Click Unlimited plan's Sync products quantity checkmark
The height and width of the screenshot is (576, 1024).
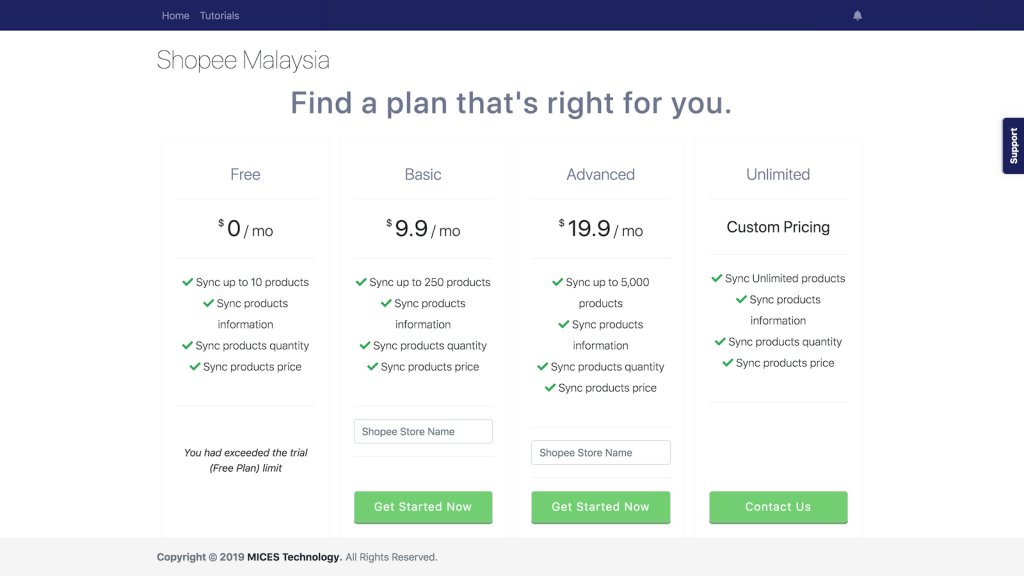(720, 342)
